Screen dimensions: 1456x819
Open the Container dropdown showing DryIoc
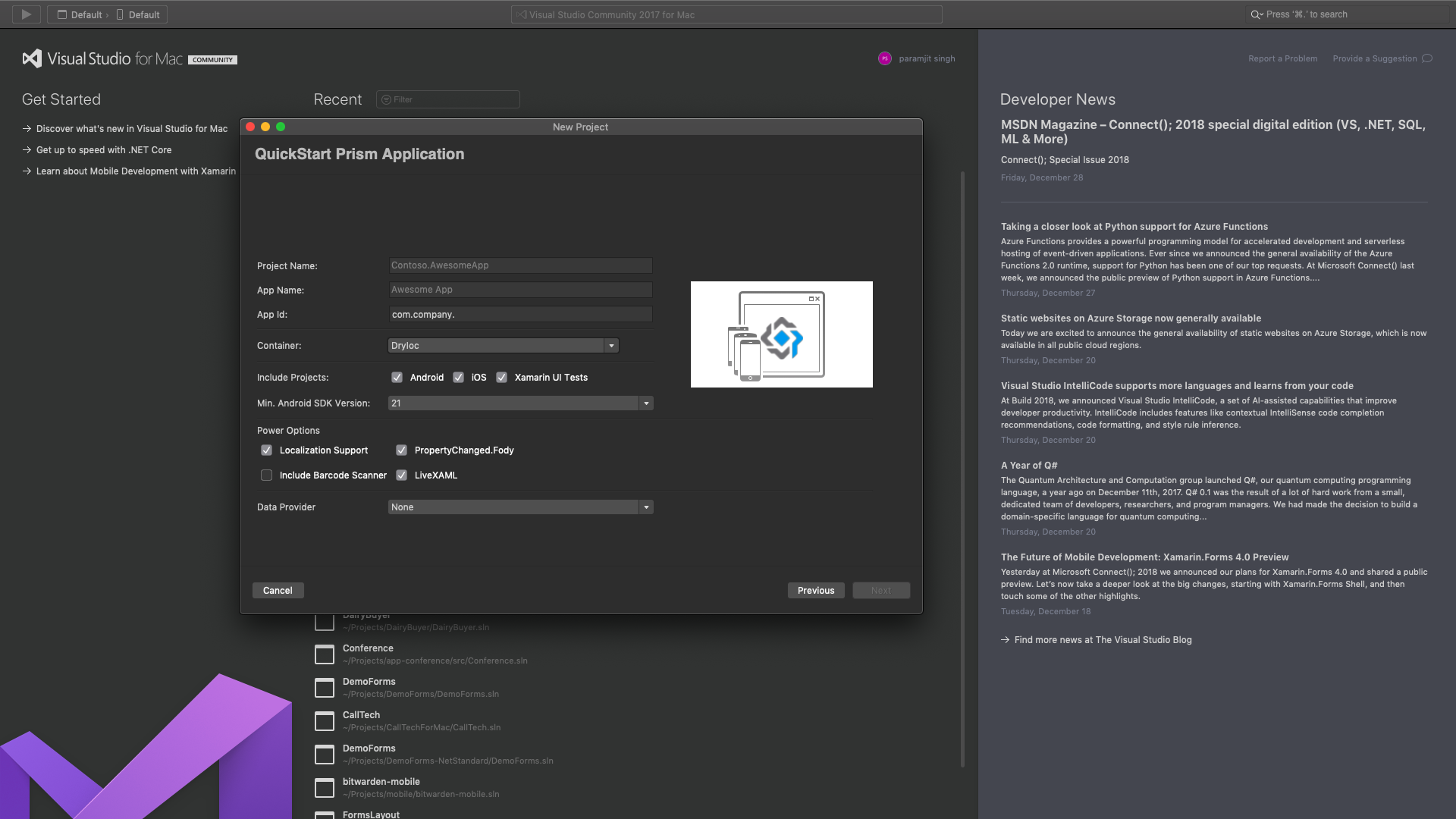coord(504,346)
